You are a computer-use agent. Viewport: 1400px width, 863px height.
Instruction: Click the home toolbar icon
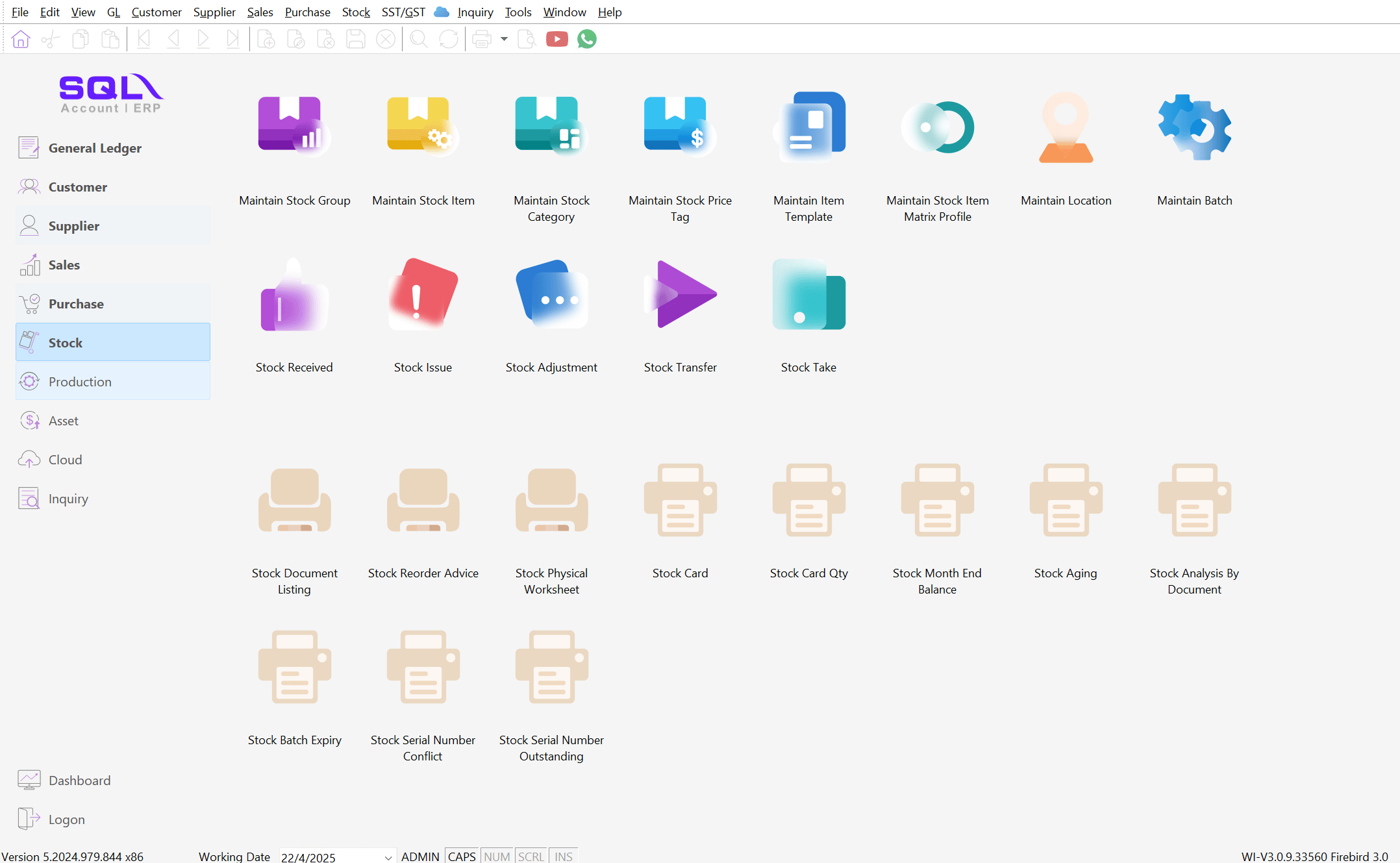pyautogui.click(x=21, y=40)
